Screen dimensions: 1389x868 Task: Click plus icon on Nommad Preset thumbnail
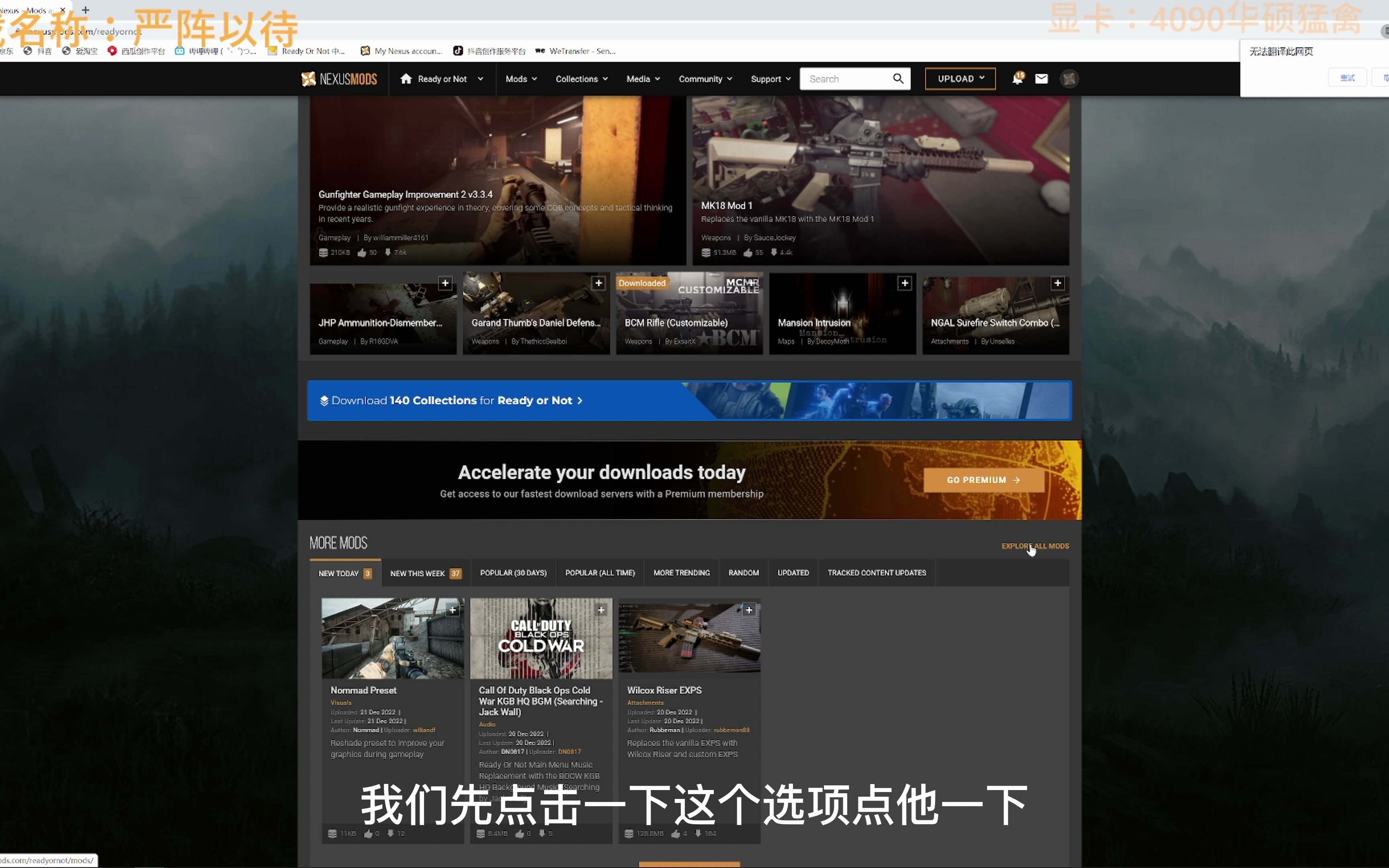point(453,610)
